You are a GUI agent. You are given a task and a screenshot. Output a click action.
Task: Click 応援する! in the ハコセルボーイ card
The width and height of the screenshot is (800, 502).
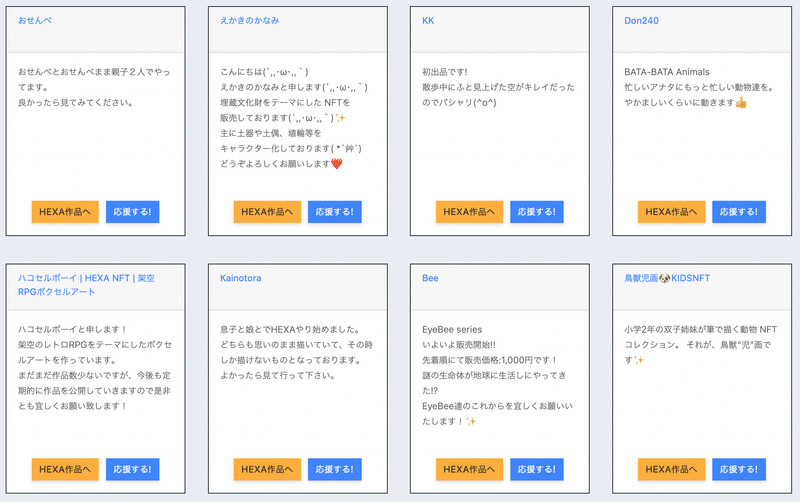click(x=133, y=469)
